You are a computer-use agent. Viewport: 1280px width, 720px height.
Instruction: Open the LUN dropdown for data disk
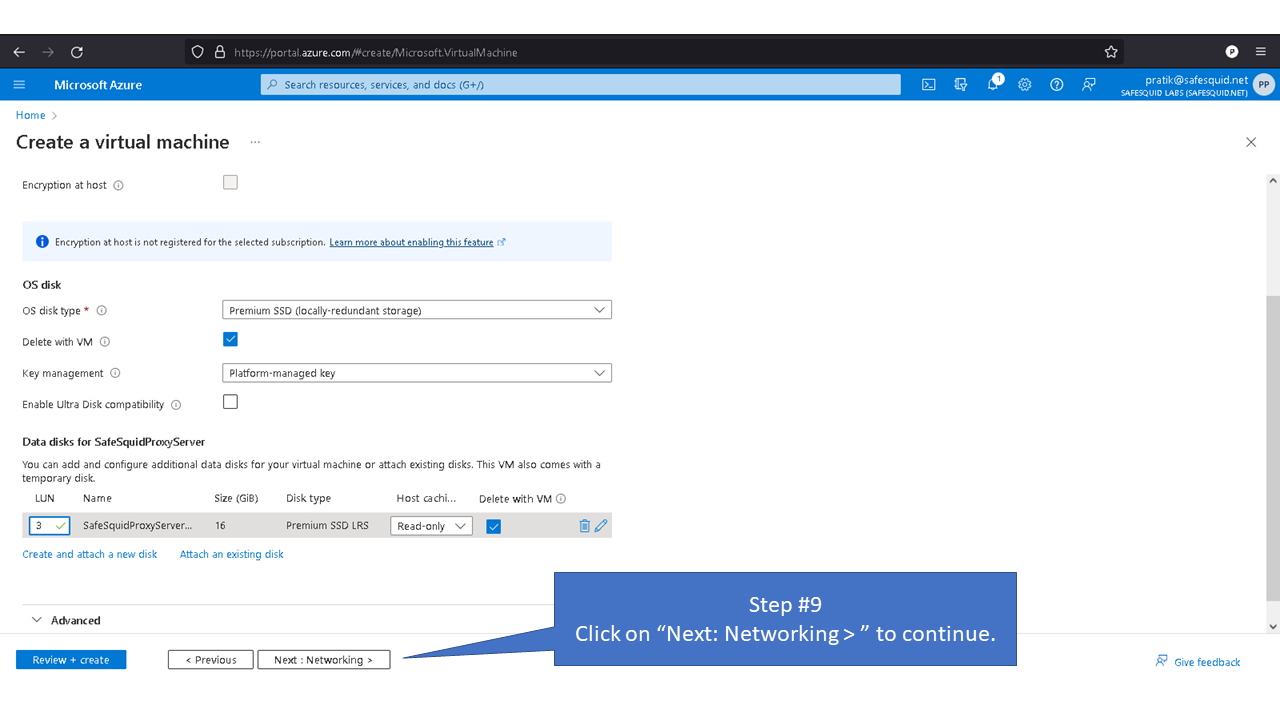(x=49, y=525)
